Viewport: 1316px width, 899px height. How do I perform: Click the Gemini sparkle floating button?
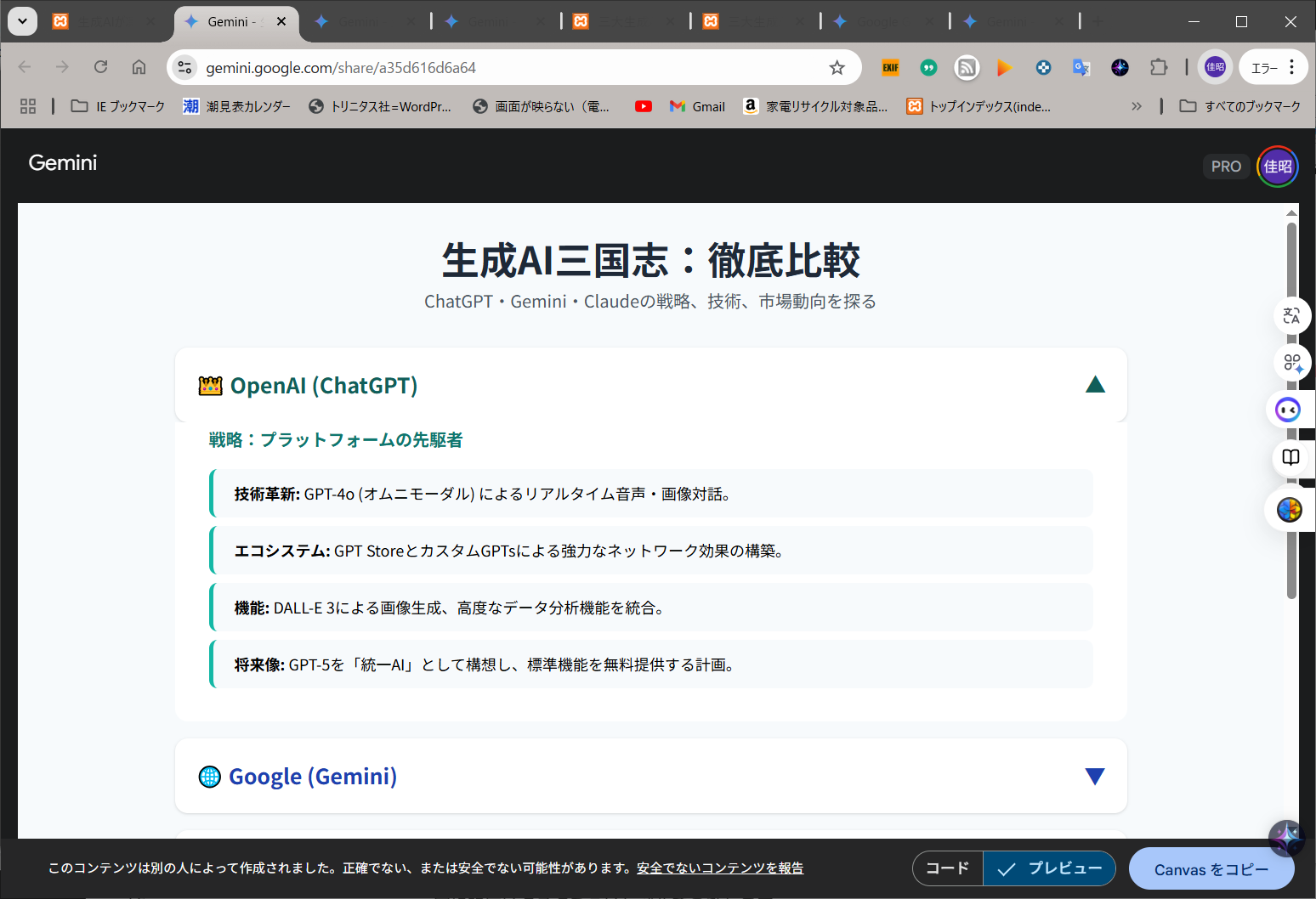pyautogui.click(x=1286, y=839)
